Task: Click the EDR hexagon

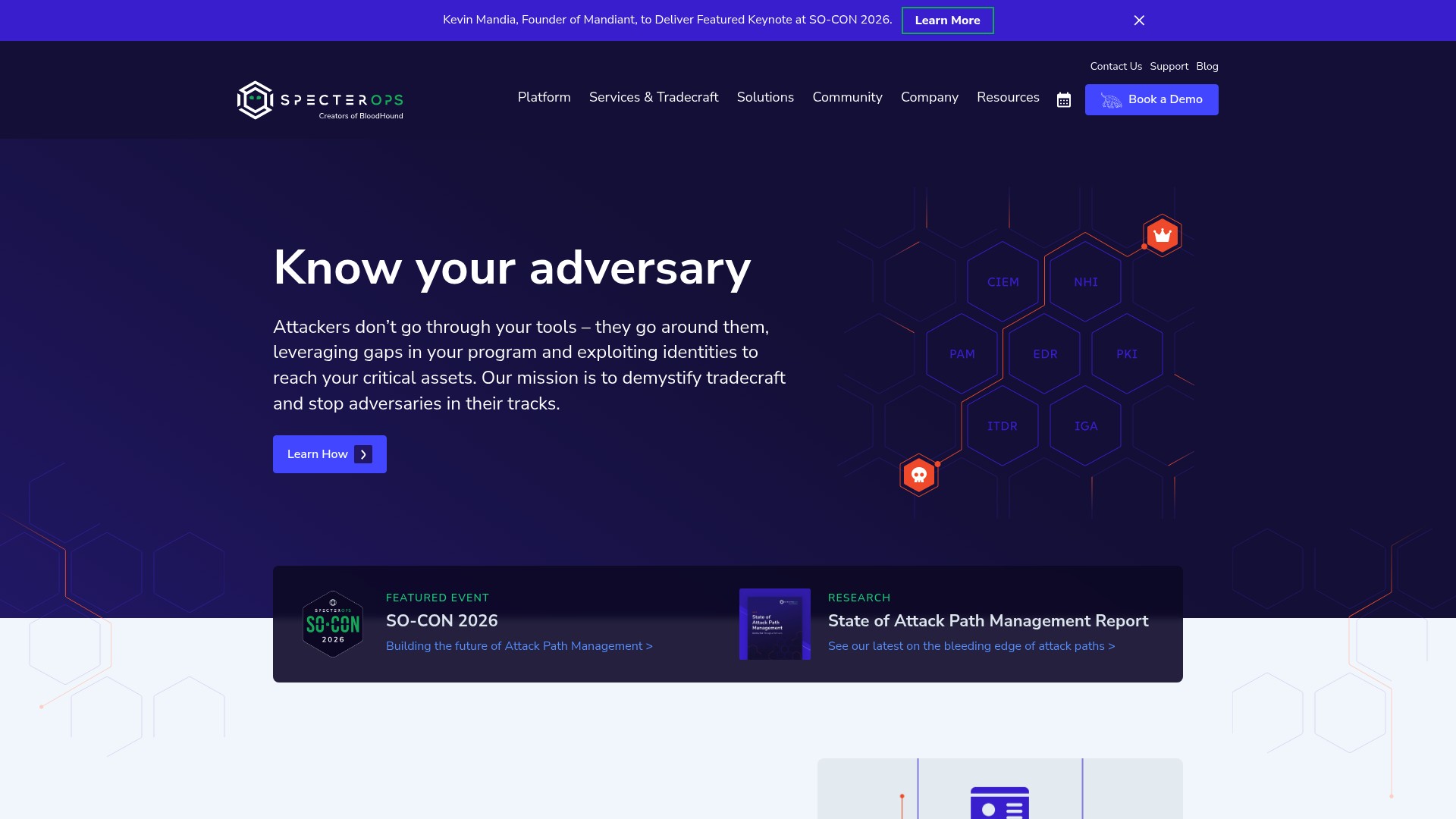Action: click(x=1045, y=354)
